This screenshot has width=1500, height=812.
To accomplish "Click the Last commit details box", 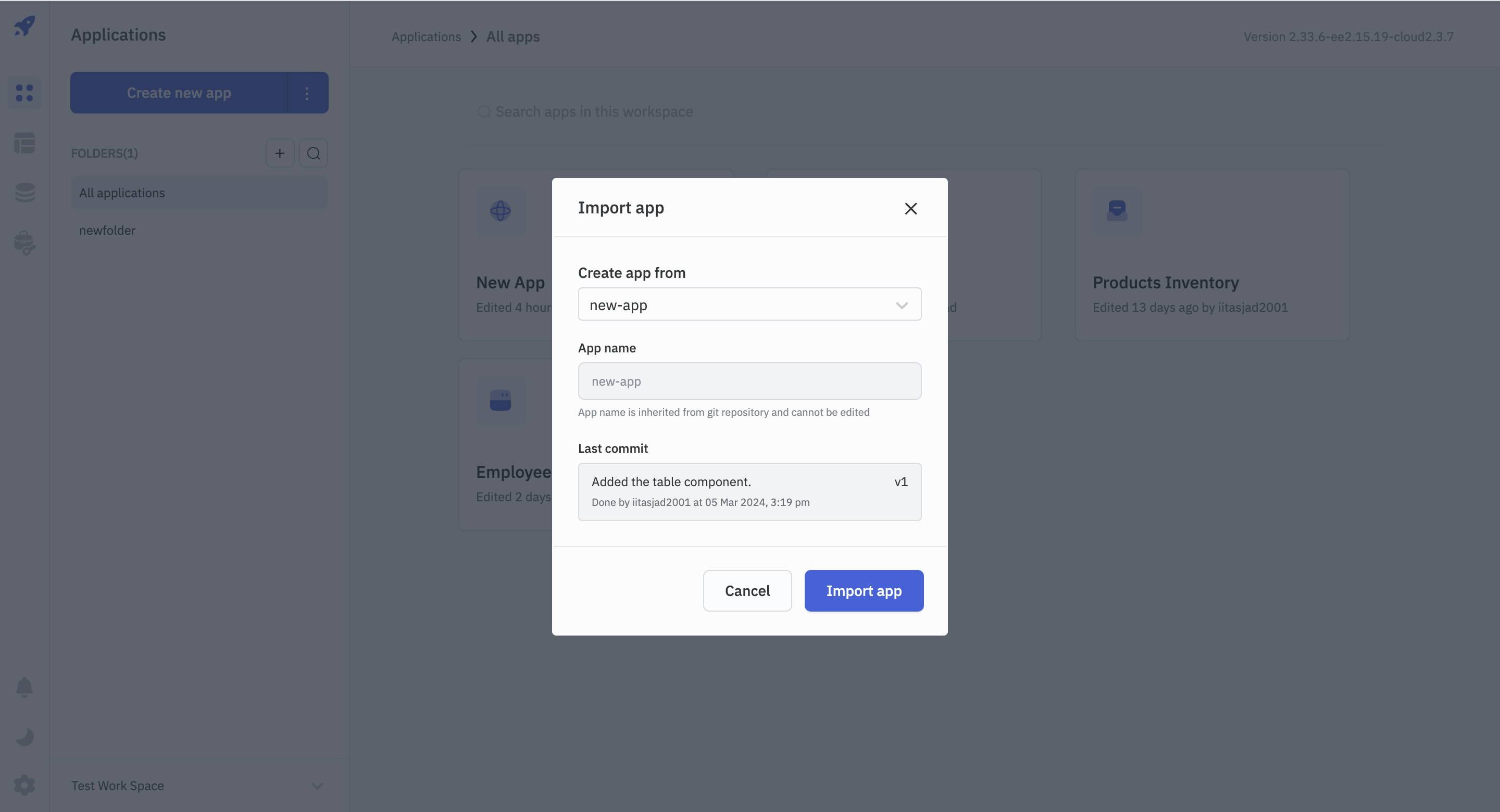I will (x=749, y=492).
